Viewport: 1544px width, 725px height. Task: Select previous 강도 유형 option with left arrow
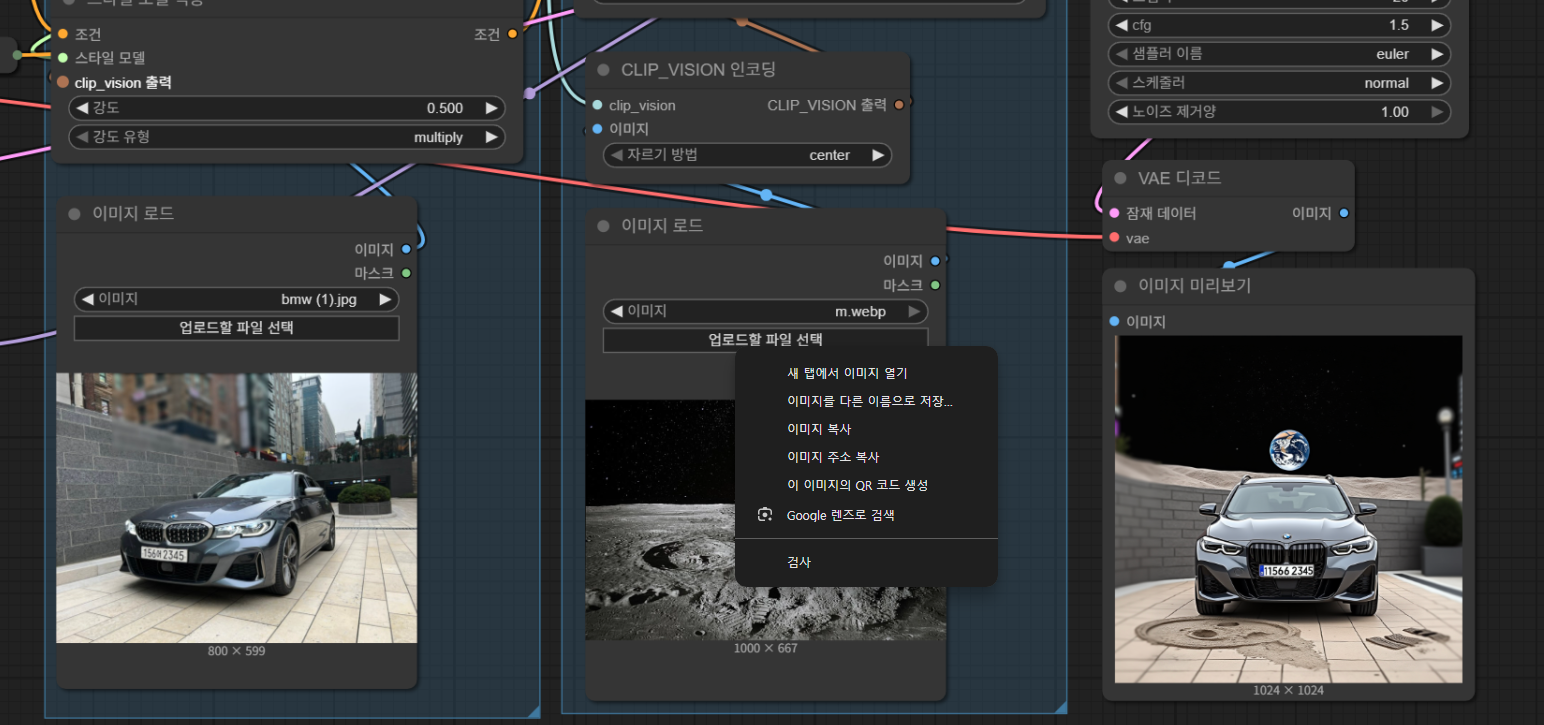83,137
